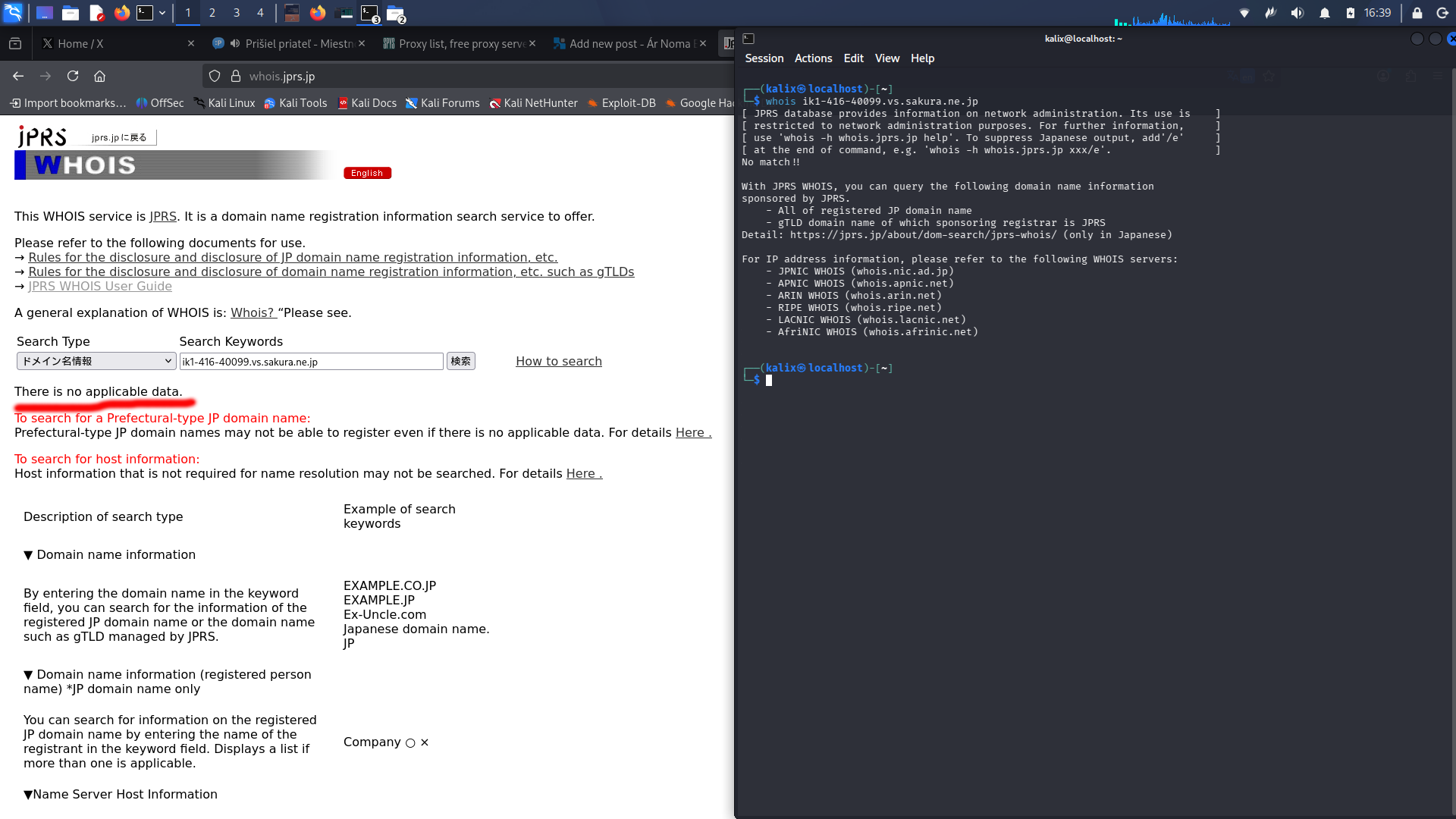1456x819 pixels.
Task: Click the show desktop panel icon
Action: [45, 13]
